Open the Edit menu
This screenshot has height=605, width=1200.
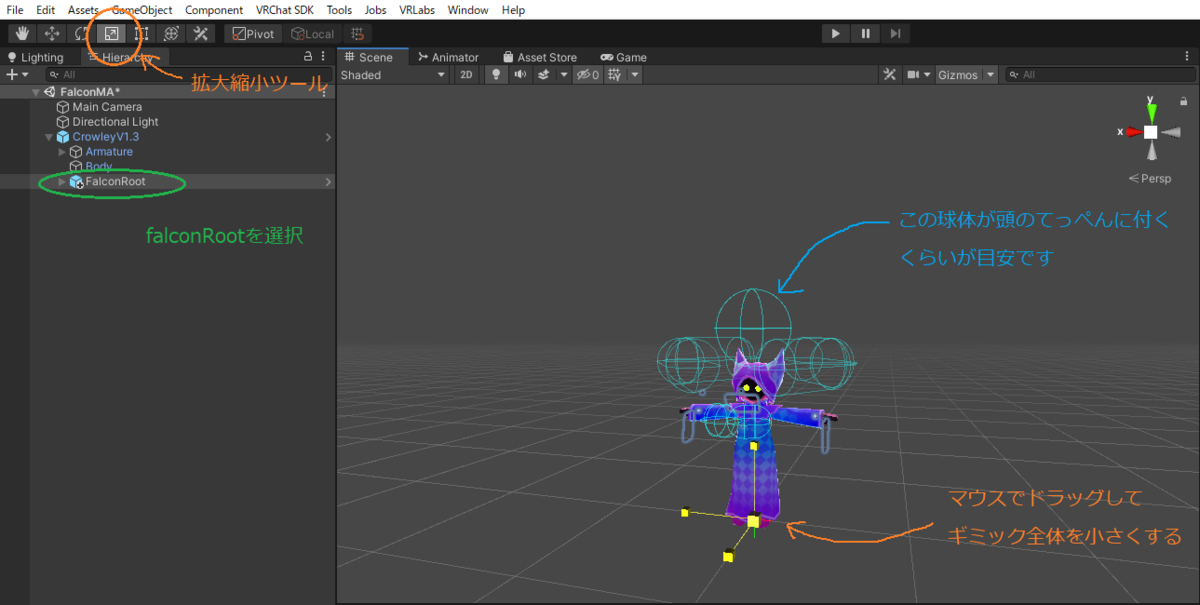coord(46,10)
